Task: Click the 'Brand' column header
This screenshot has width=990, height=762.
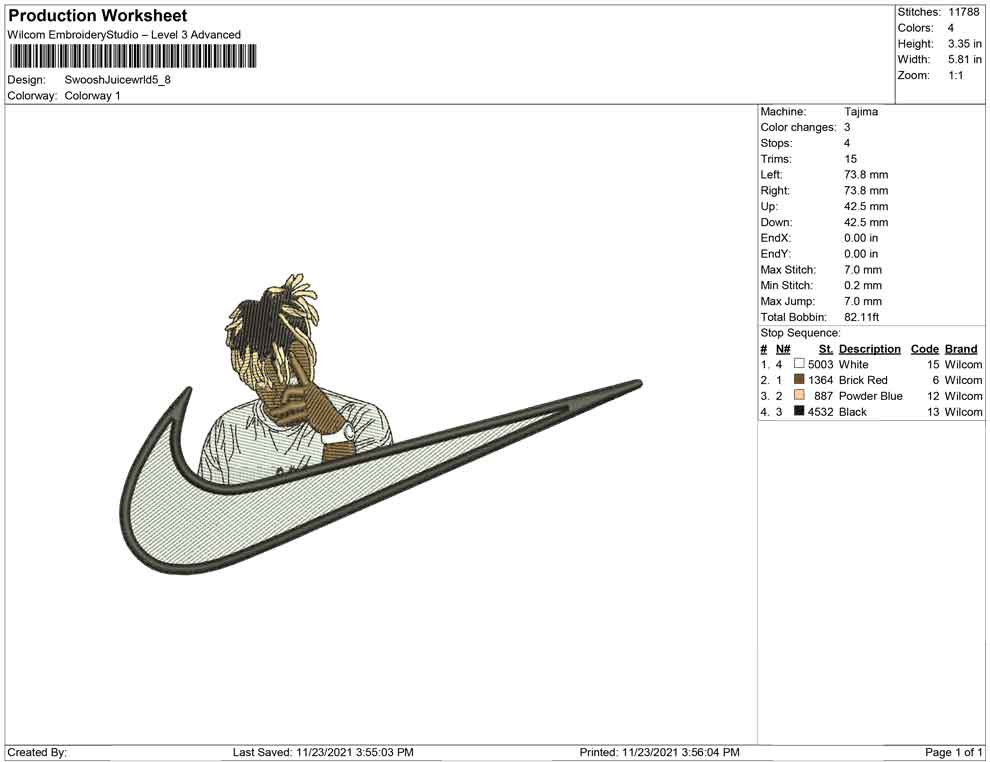Action: click(961, 348)
